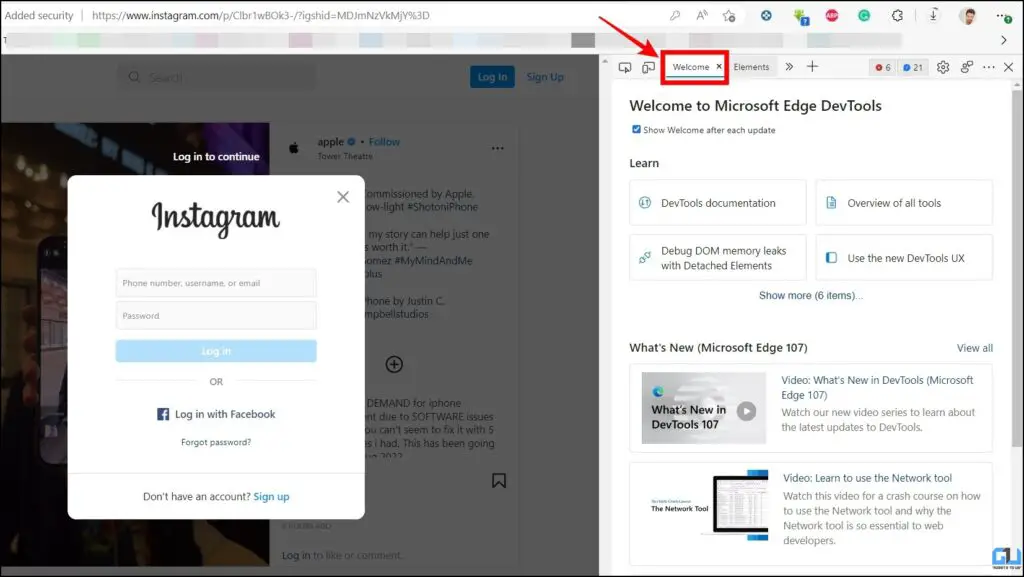Image resolution: width=1024 pixels, height=577 pixels.
Task: Click the green extension icon with badge
Action: click(x=801, y=16)
